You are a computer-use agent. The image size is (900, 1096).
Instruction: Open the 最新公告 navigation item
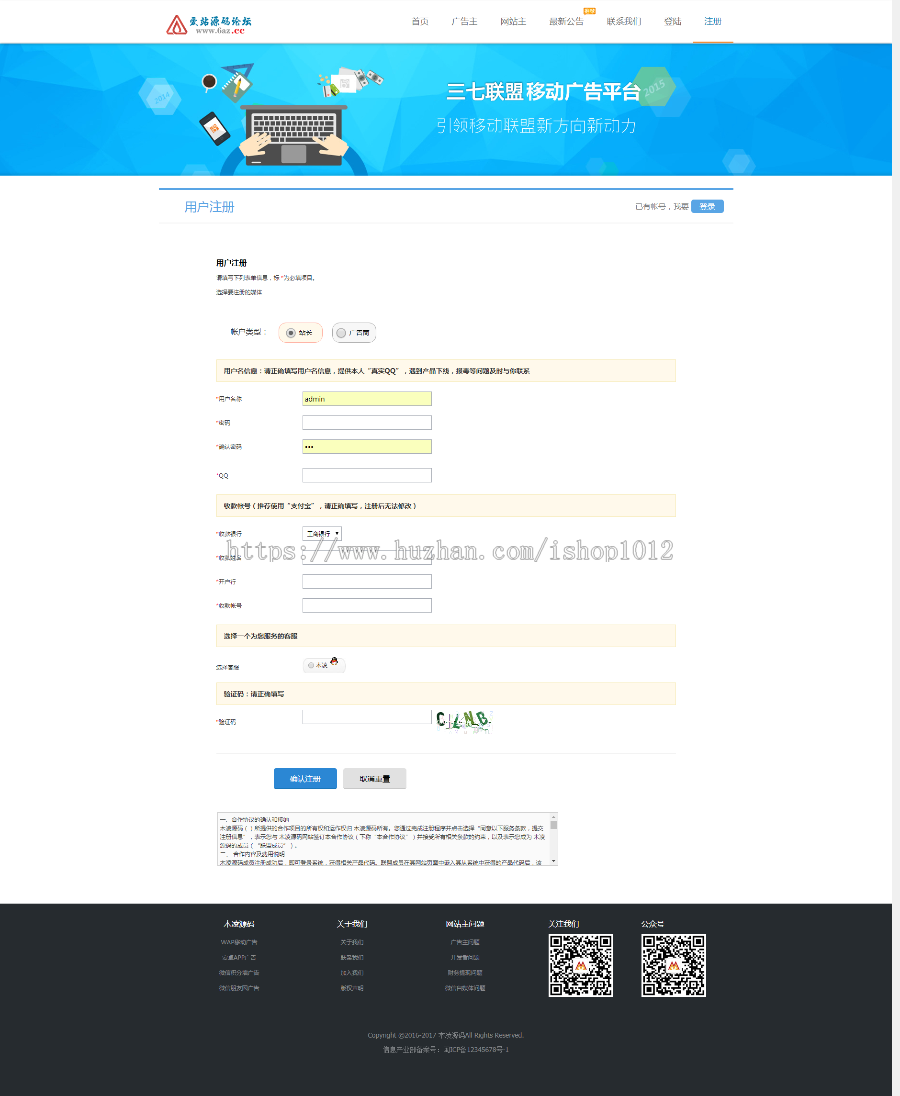coord(566,22)
